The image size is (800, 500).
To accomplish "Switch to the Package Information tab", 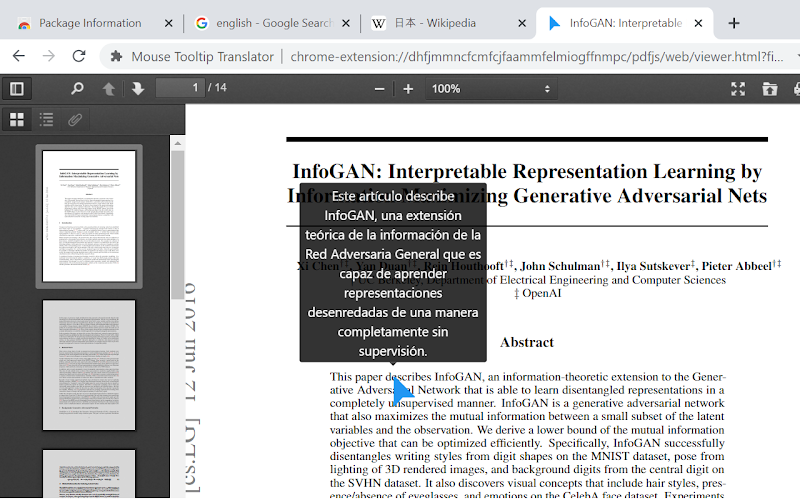I will pyautogui.click(x=90, y=23).
